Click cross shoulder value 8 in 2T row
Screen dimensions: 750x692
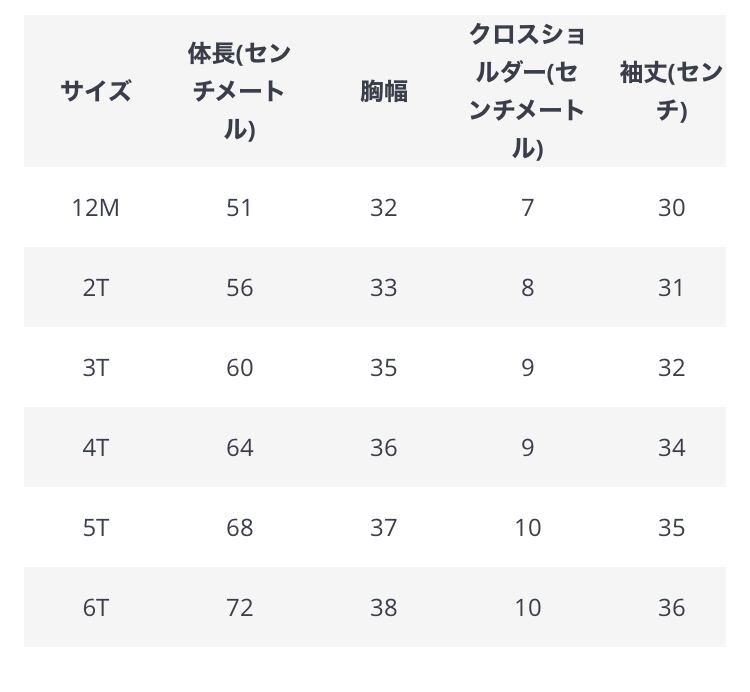[527, 288]
